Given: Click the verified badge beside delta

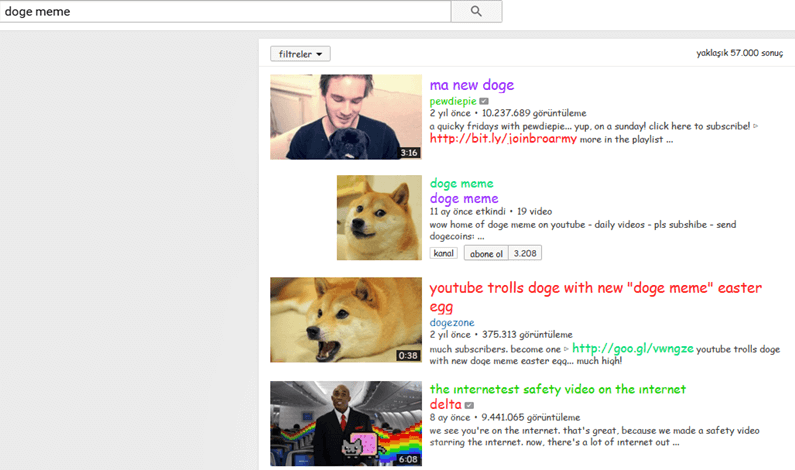Looking at the screenshot, I should pos(469,405).
